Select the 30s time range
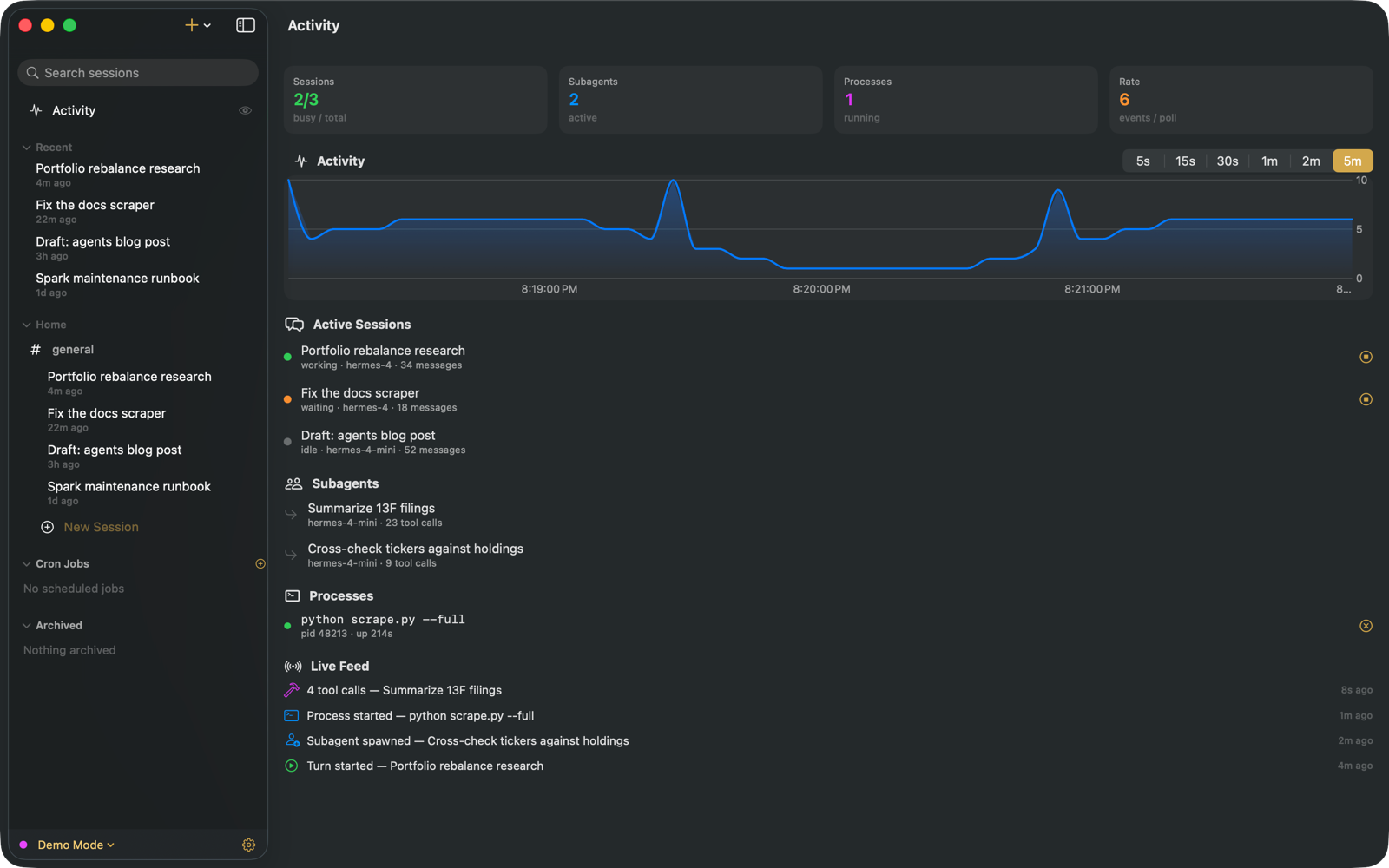 [x=1228, y=161]
